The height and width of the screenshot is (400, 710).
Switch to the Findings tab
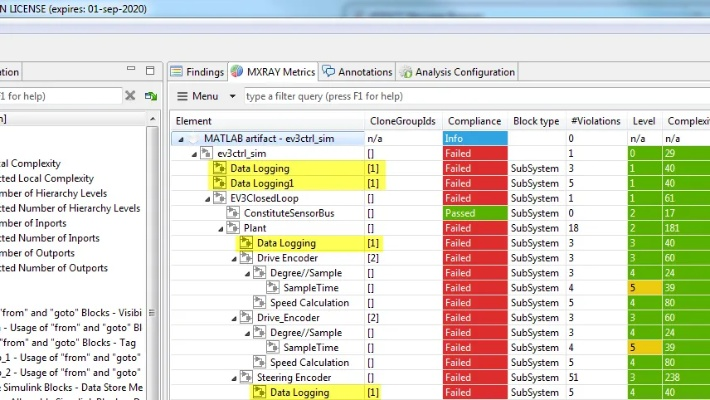tap(197, 72)
